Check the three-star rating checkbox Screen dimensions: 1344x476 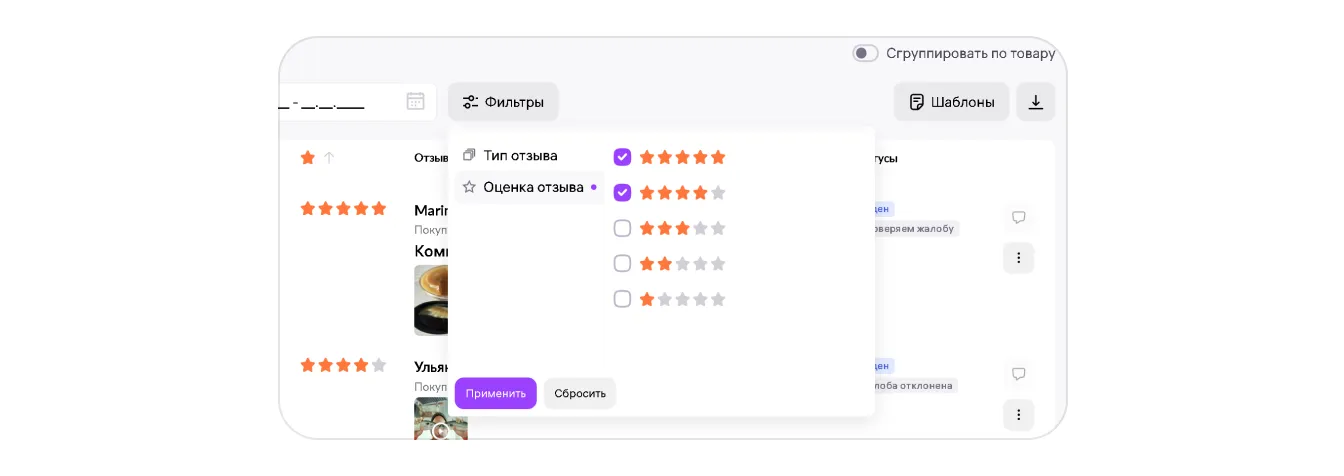click(x=622, y=228)
